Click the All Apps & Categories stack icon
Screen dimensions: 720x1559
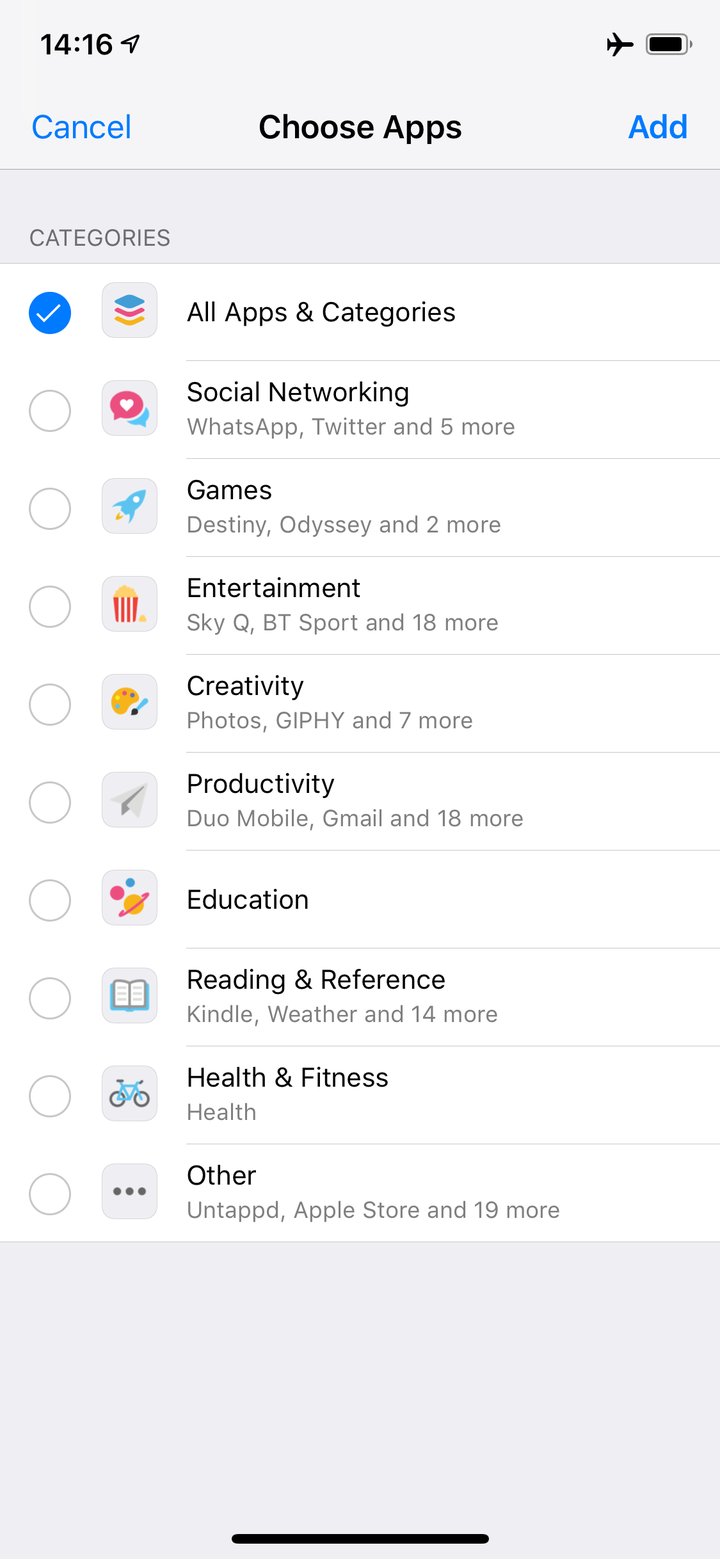tap(130, 311)
